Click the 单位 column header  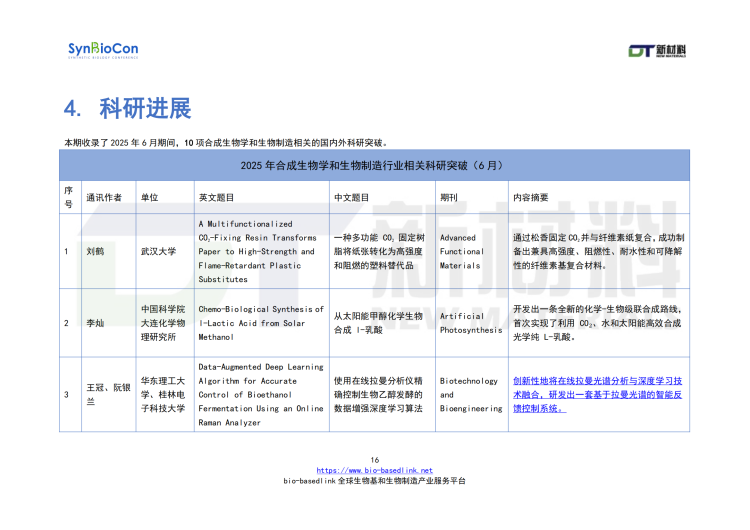click(149, 197)
